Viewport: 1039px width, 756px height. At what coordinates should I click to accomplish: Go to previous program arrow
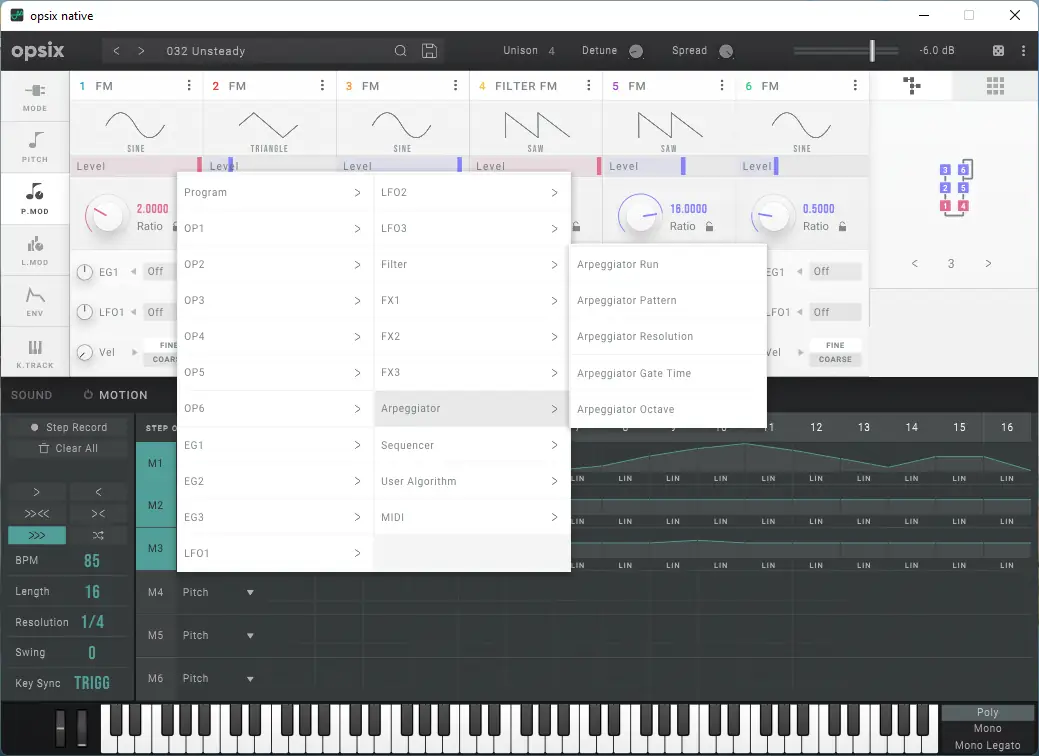pos(117,50)
